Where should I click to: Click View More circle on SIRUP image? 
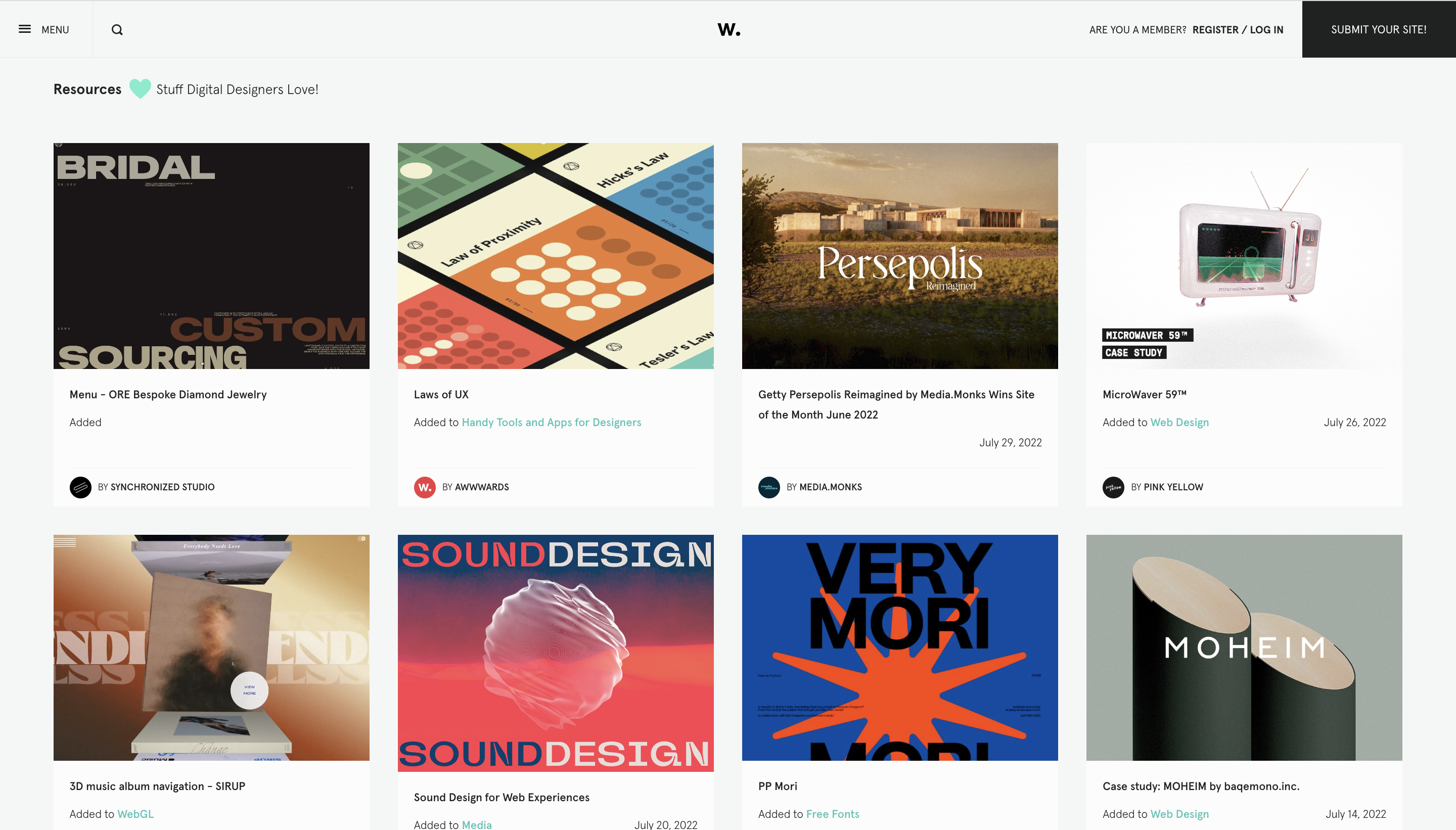click(x=249, y=690)
